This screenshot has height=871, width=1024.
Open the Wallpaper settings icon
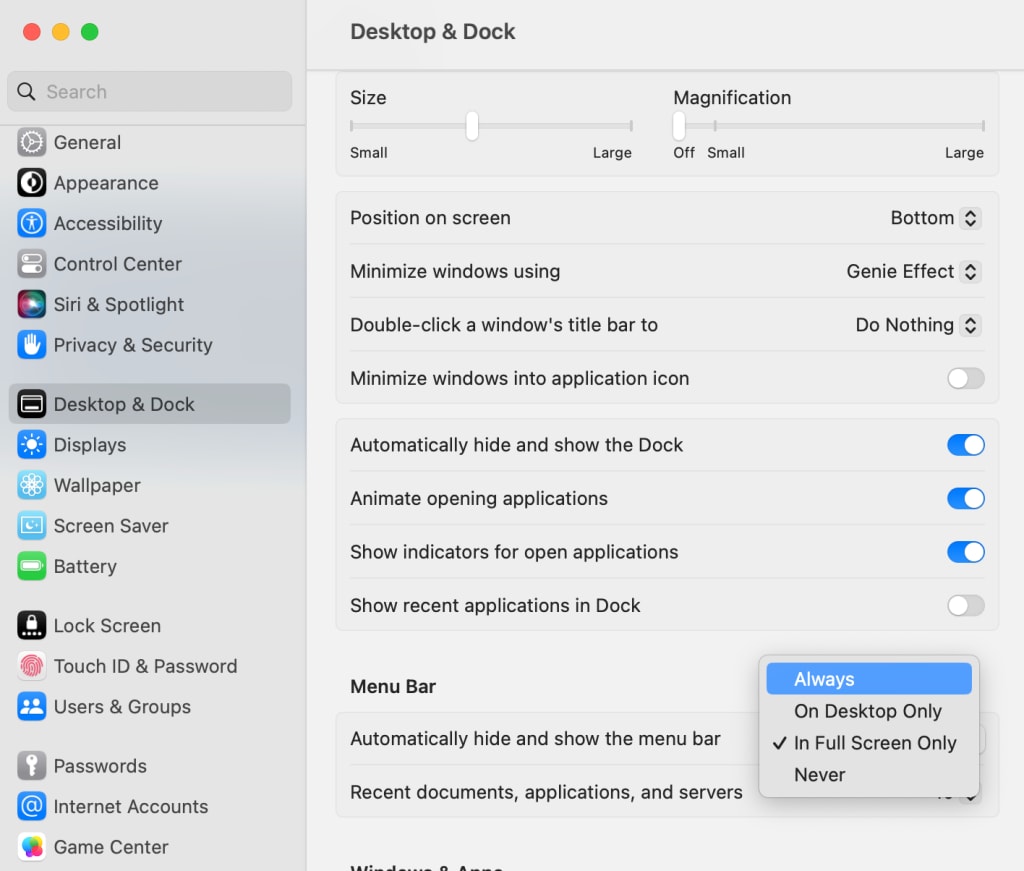pyautogui.click(x=32, y=485)
